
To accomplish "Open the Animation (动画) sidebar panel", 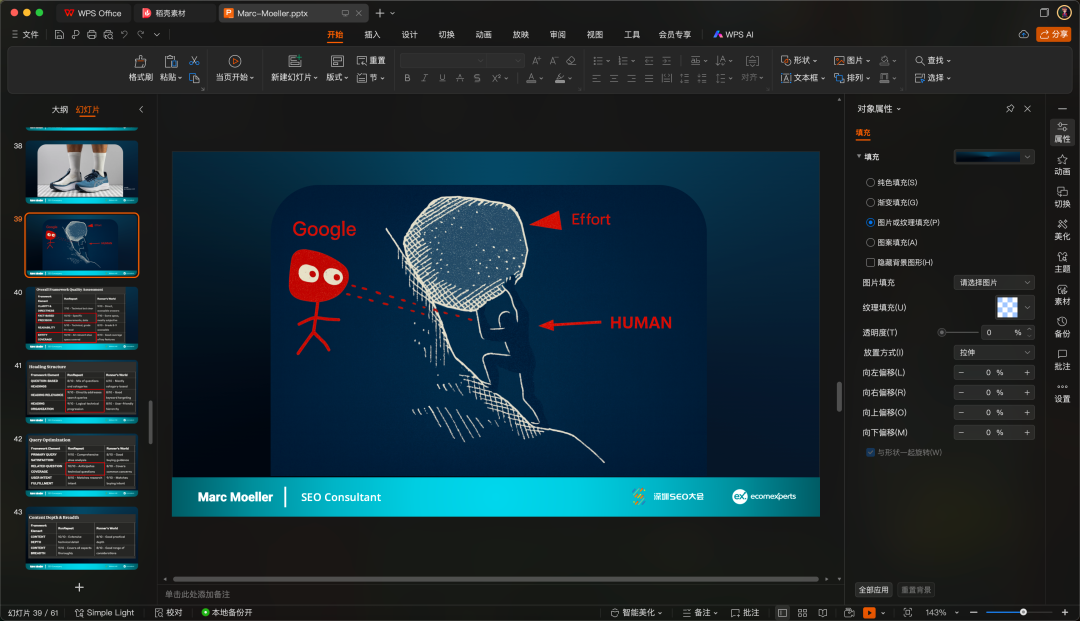I will tap(1062, 165).
